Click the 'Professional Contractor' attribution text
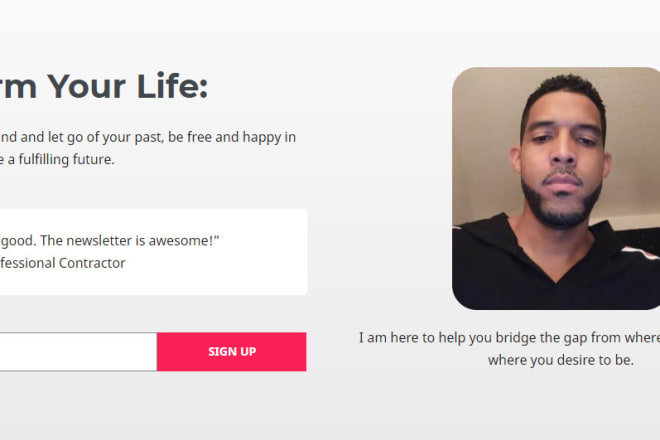Image resolution: width=660 pixels, height=440 pixels. (x=62, y=263)
